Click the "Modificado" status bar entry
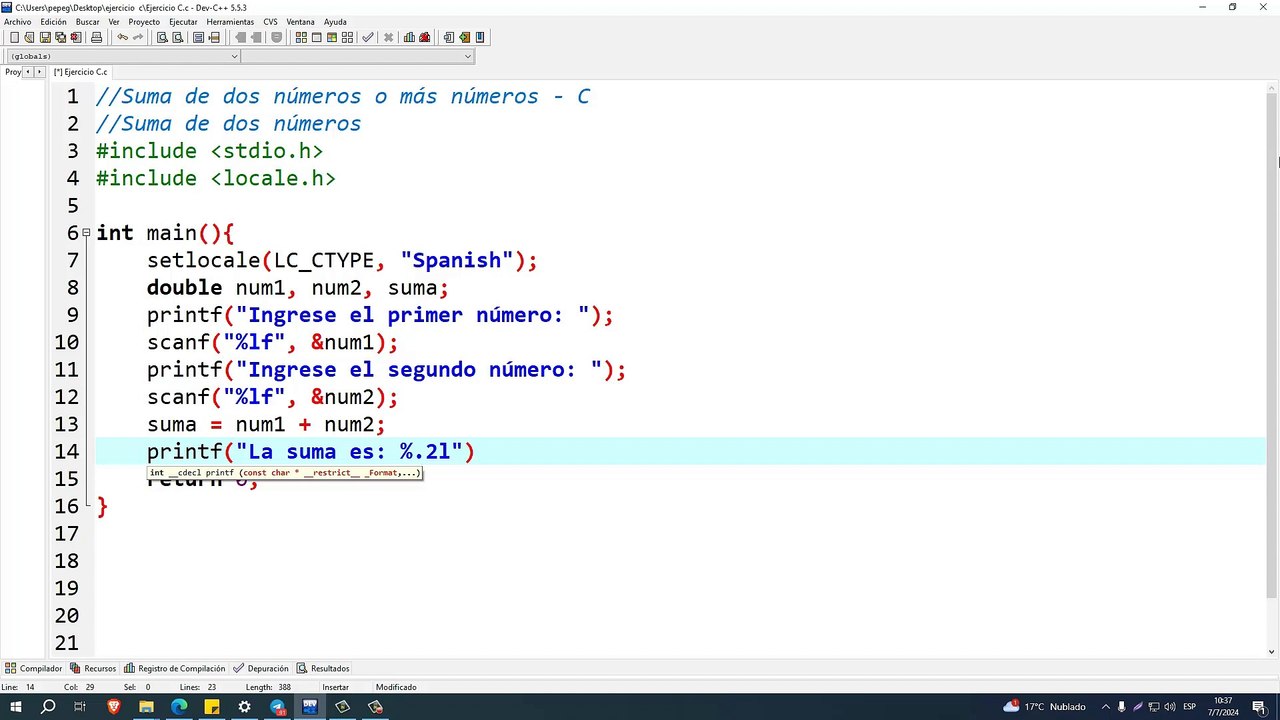1280x720 pixels. coord(396,687)
